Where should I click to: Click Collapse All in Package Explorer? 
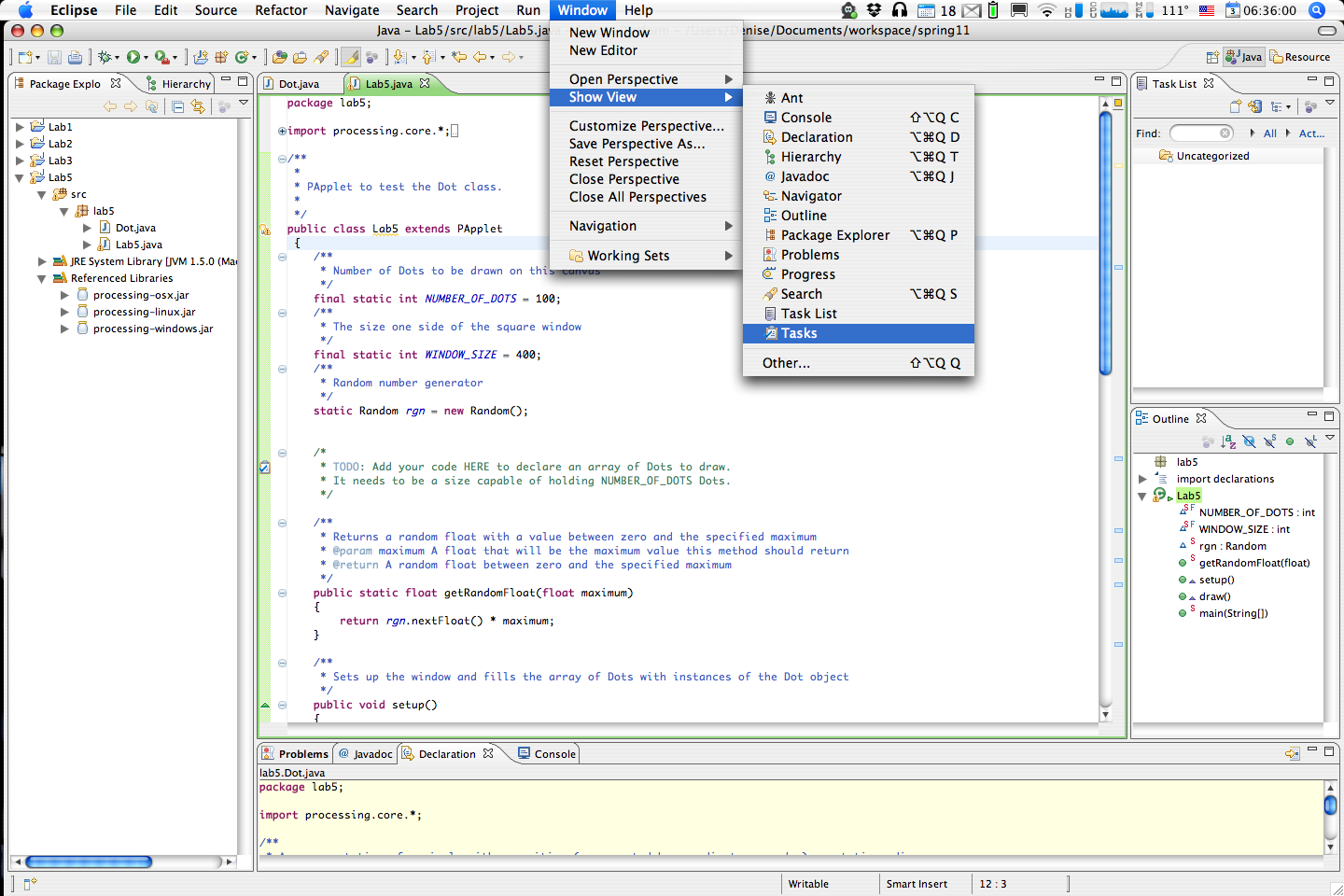(x=177, y=106)
